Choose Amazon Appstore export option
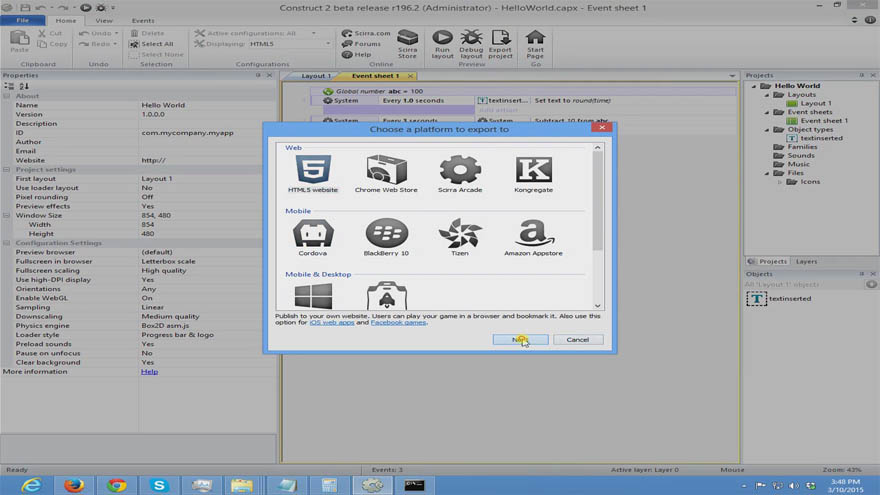The height and width of the screenshot is (495, 880). pyautogui.click(x=533, y=237)
